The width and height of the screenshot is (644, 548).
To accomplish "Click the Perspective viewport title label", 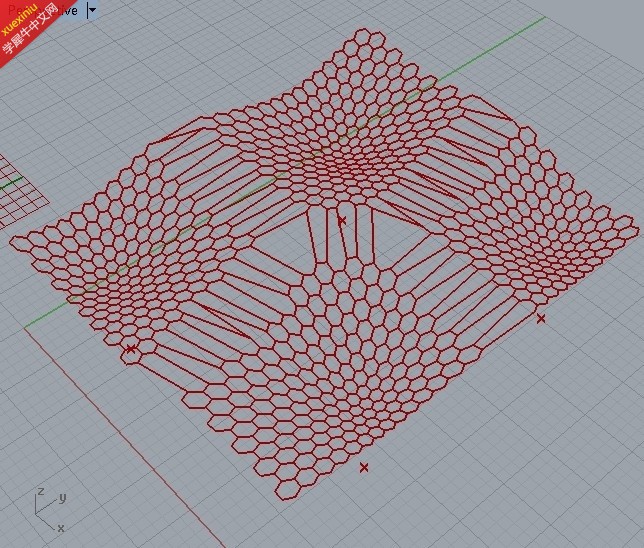I will (43, 10).
